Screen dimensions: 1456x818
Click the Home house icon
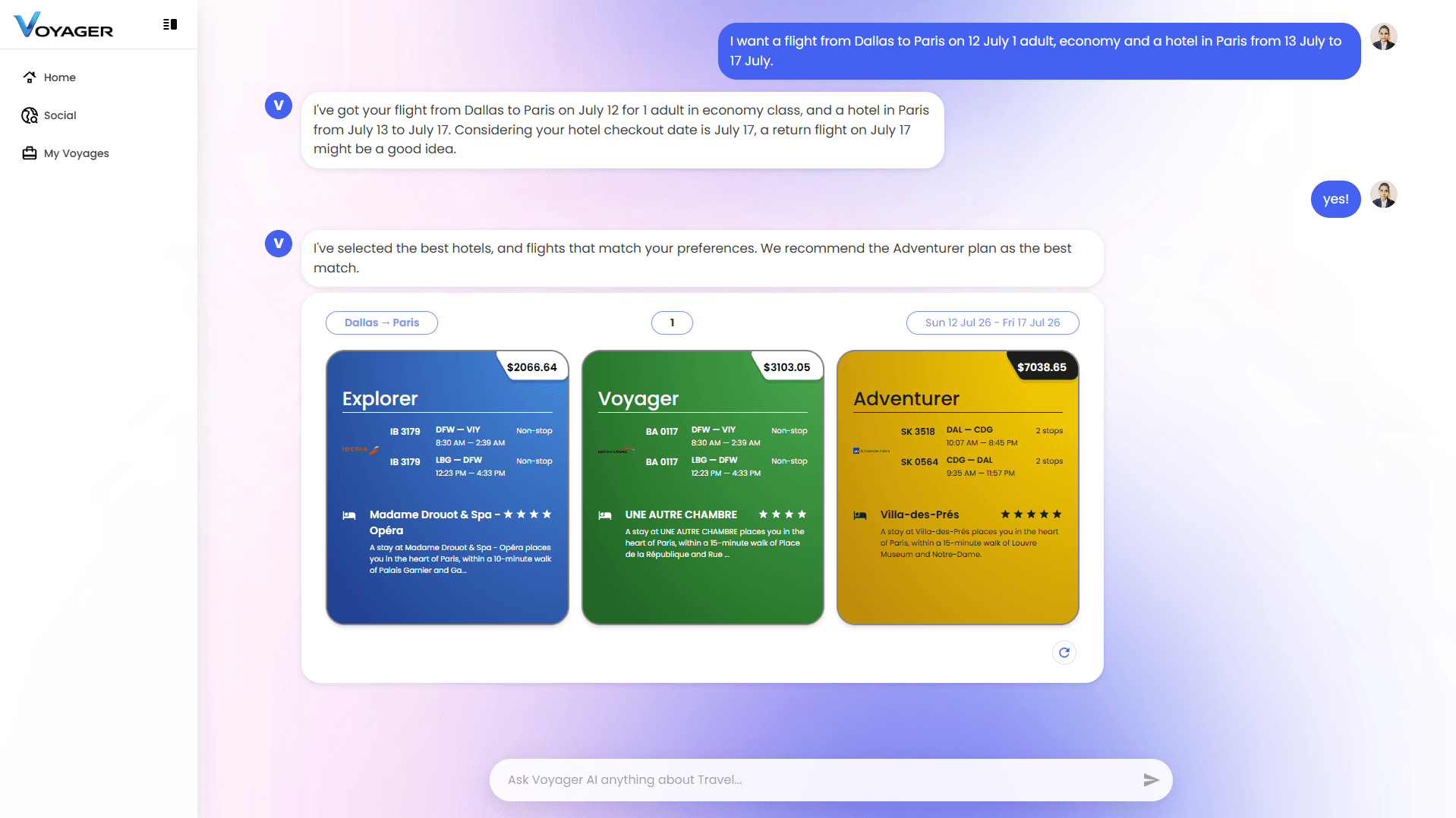(x=30, y=77)
